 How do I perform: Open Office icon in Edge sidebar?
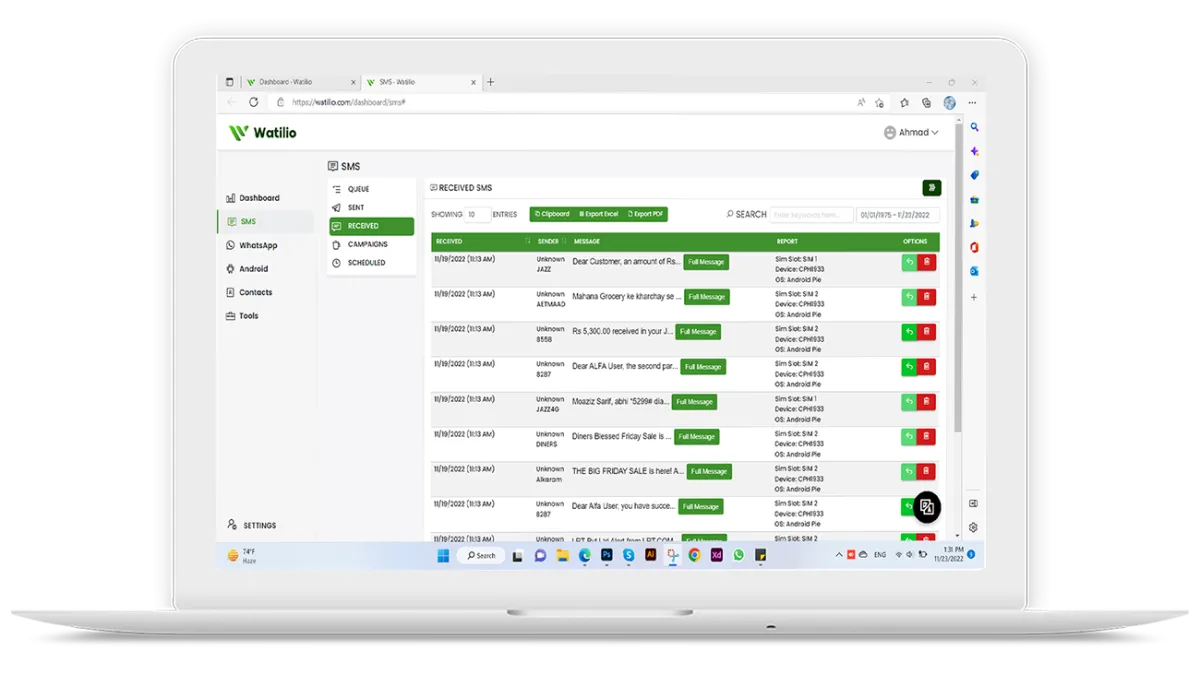coord(974,247)
